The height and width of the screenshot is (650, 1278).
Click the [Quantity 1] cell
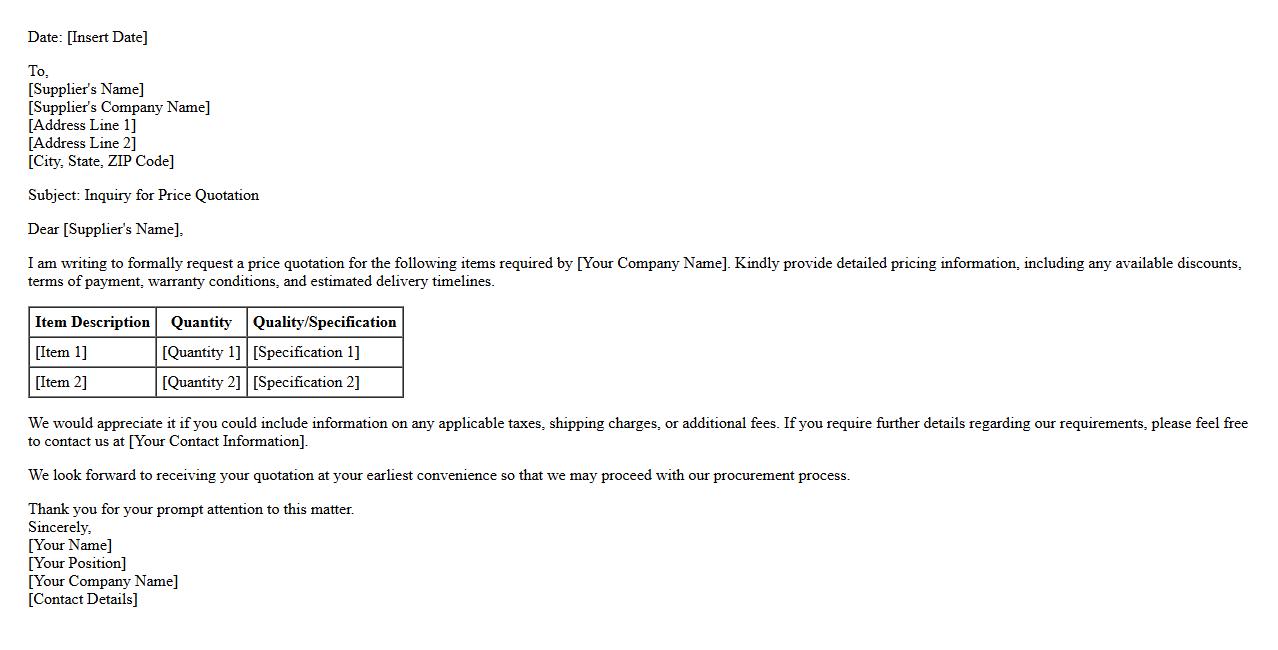201,352
